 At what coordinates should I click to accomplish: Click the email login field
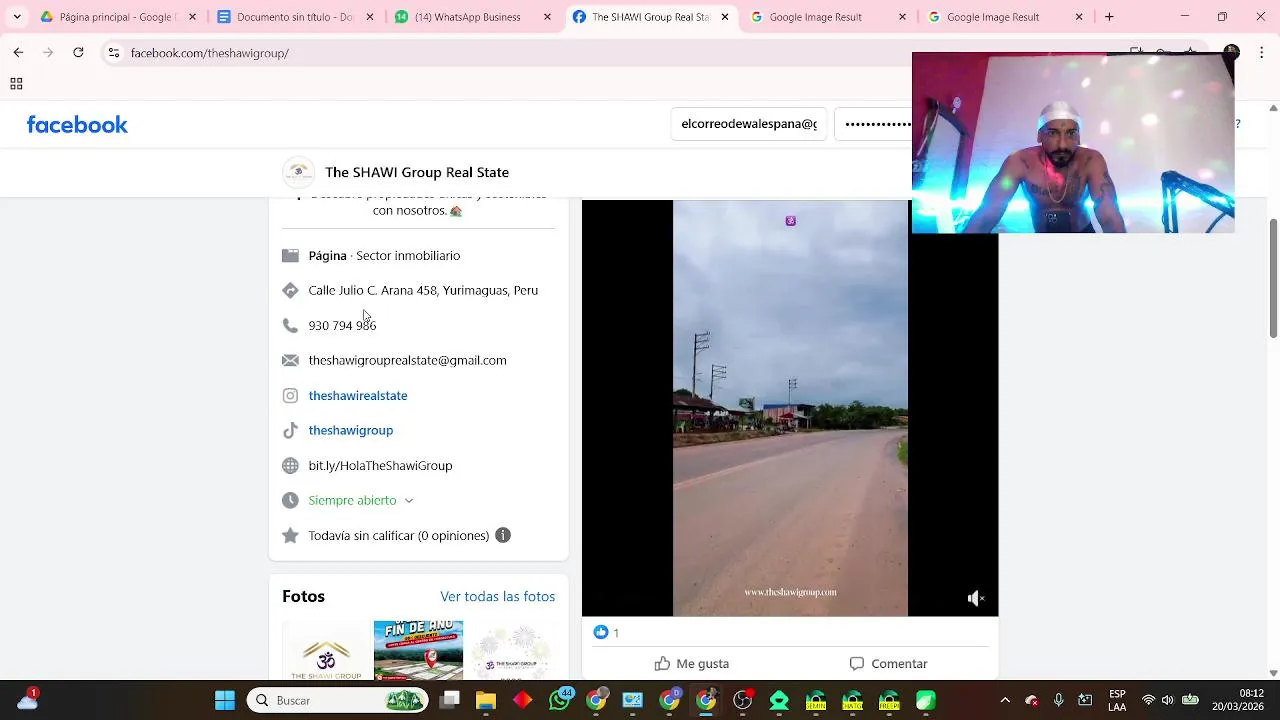(x=749, y=124)
